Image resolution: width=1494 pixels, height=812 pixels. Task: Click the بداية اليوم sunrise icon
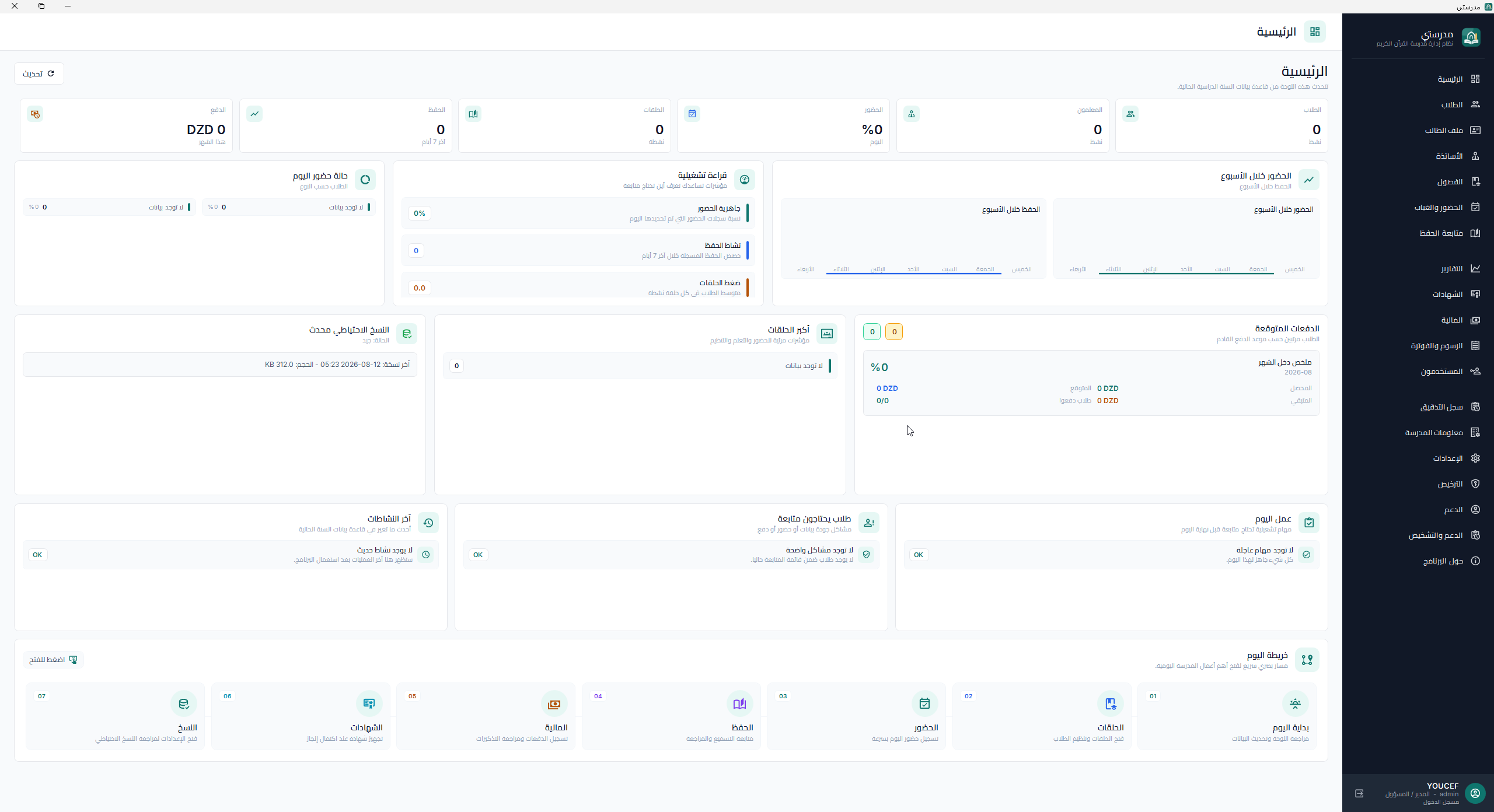(x=1295, y=703)
